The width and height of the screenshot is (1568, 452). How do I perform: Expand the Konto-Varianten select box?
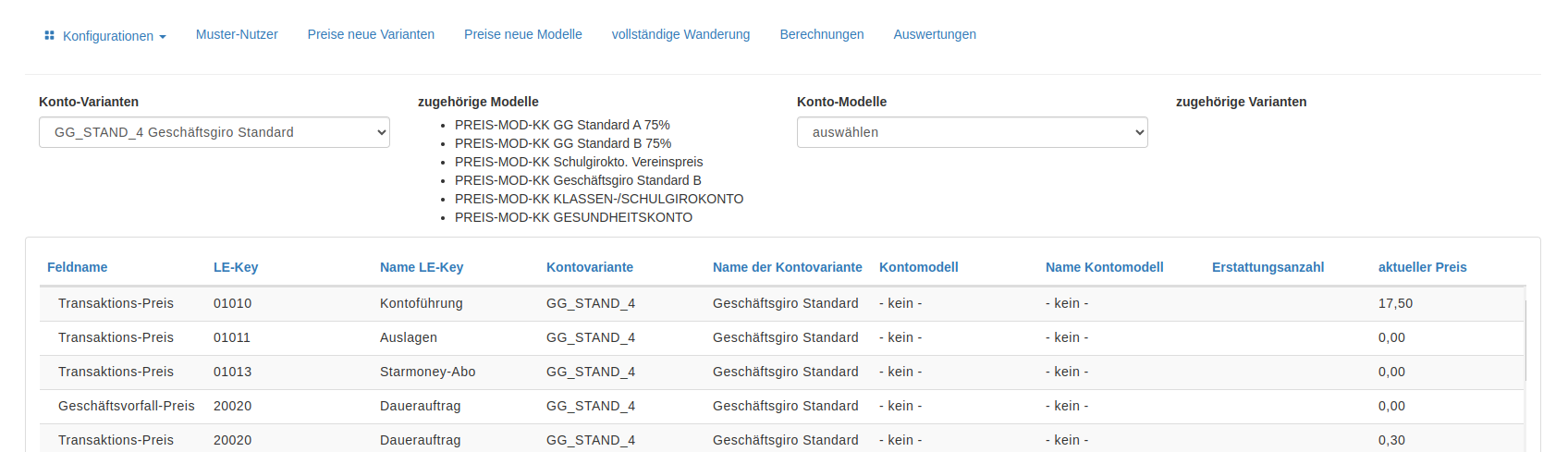tap(214, 132)
